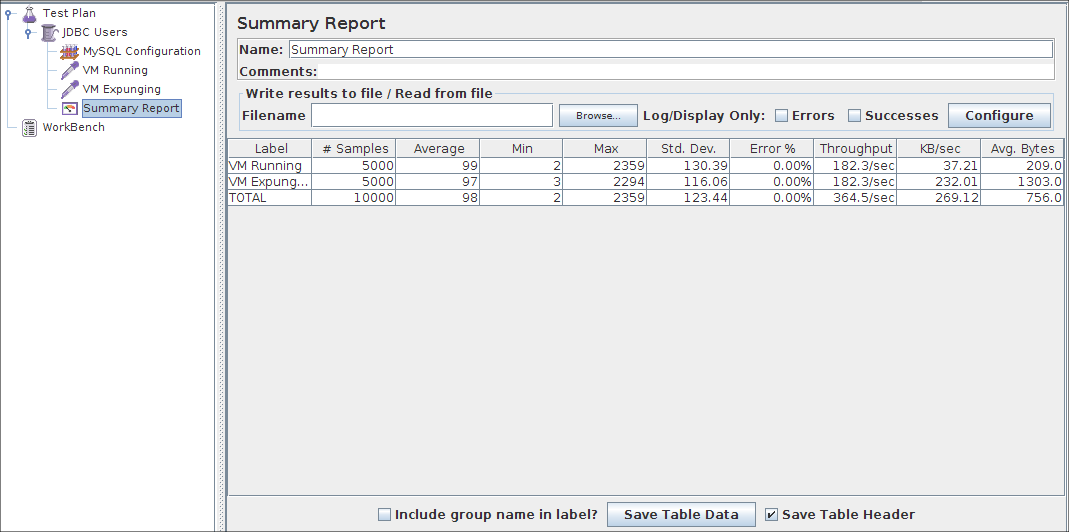Sort table by the Throughput column header
This screenshot has width=1069, height=532.
(855, 148)
